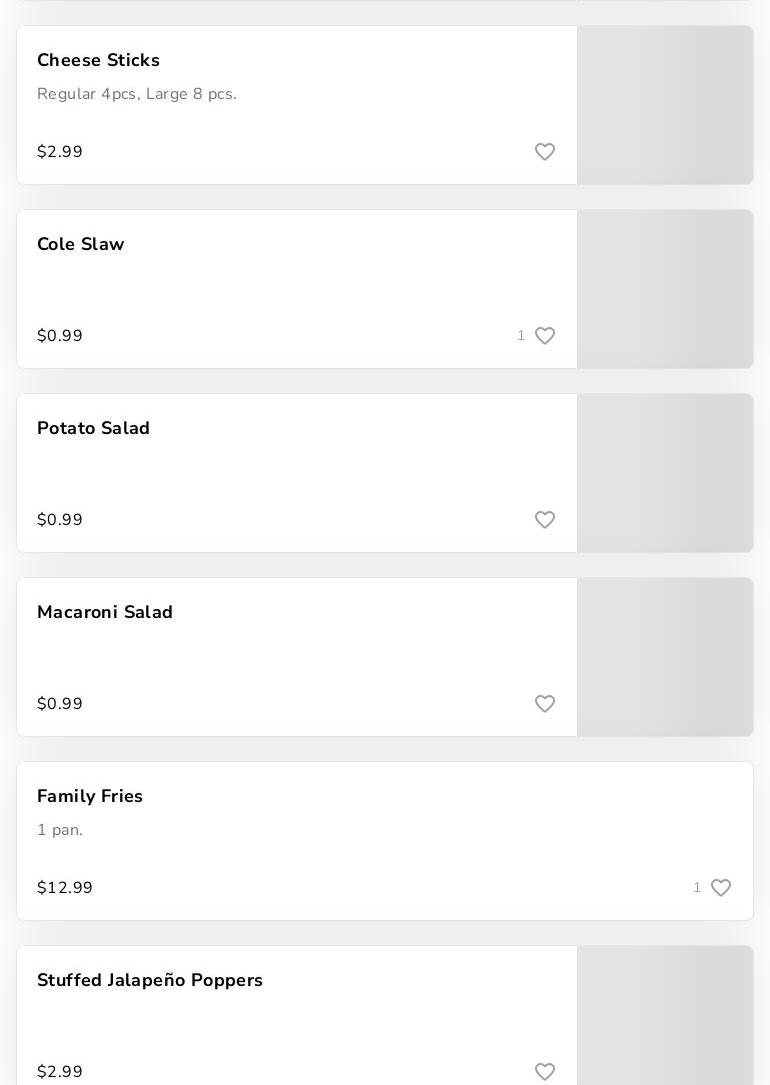The image size is (770, 1085).
Task: Open the Cheese Sticks menu item
Action: pos(98,61)
